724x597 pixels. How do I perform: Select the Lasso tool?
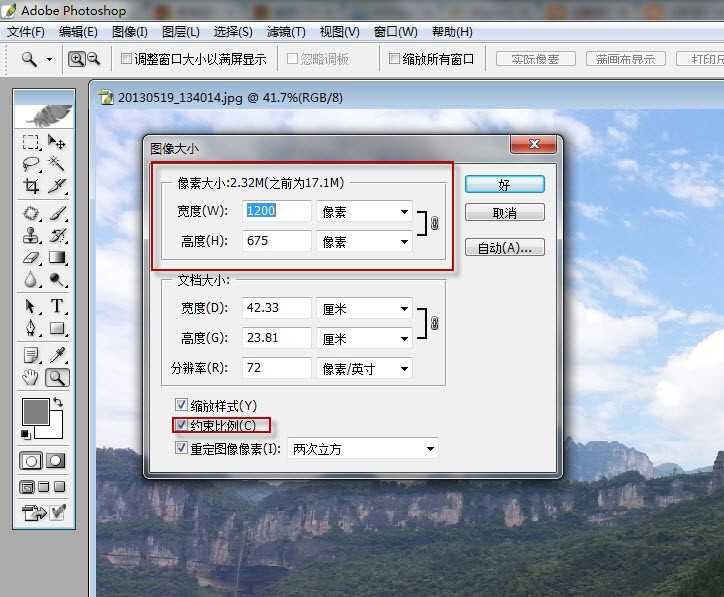click(x=31, y=164)
